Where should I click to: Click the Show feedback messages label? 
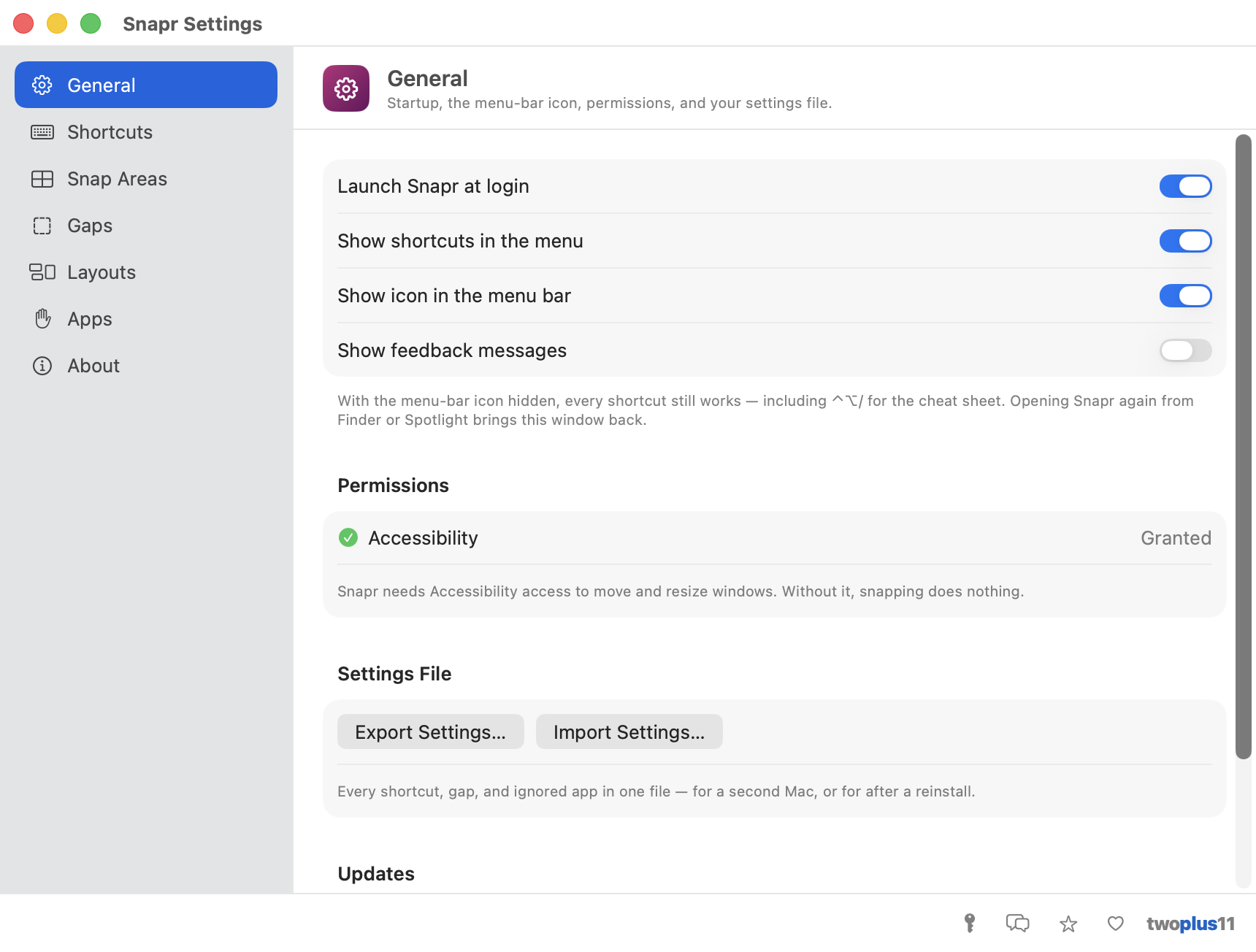(x=452, y=350)
